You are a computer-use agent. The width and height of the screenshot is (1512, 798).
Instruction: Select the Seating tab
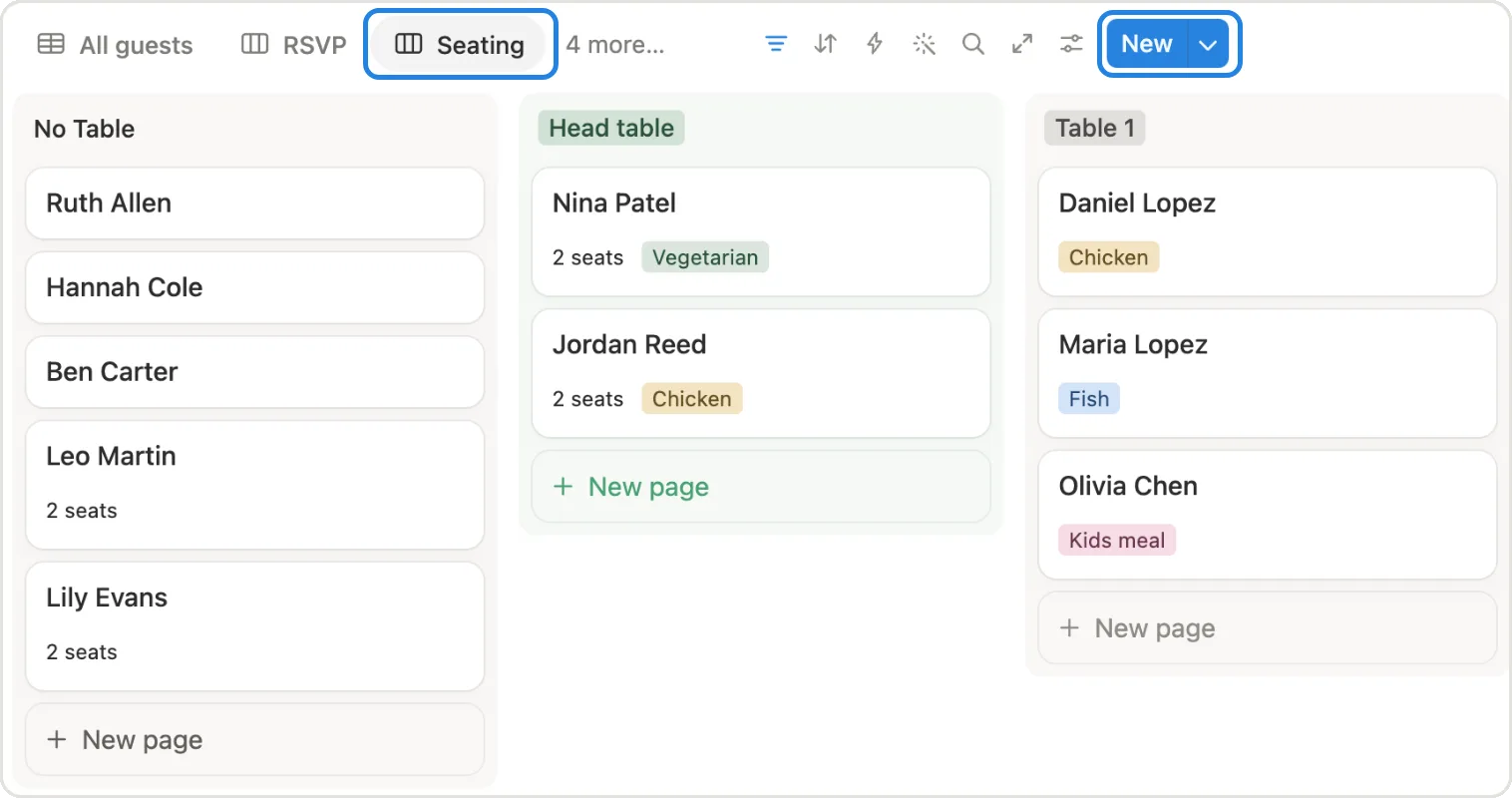click(x=460, y=45)
